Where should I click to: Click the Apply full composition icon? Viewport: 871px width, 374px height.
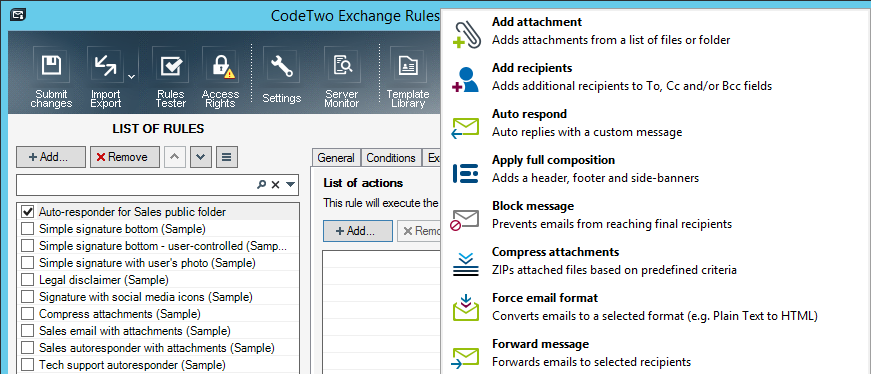(465, 173)
